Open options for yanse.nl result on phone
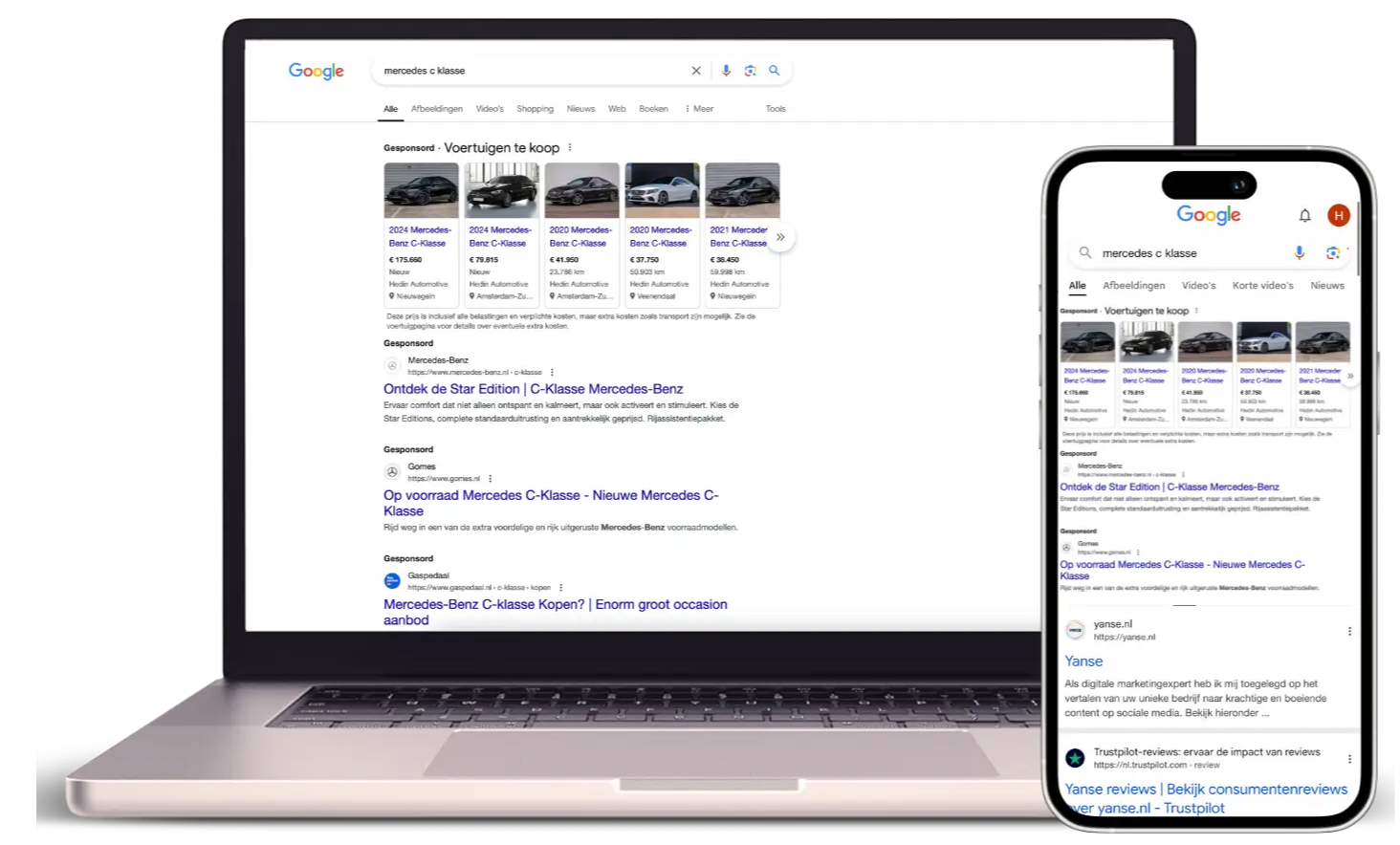 click(1349, 631)
